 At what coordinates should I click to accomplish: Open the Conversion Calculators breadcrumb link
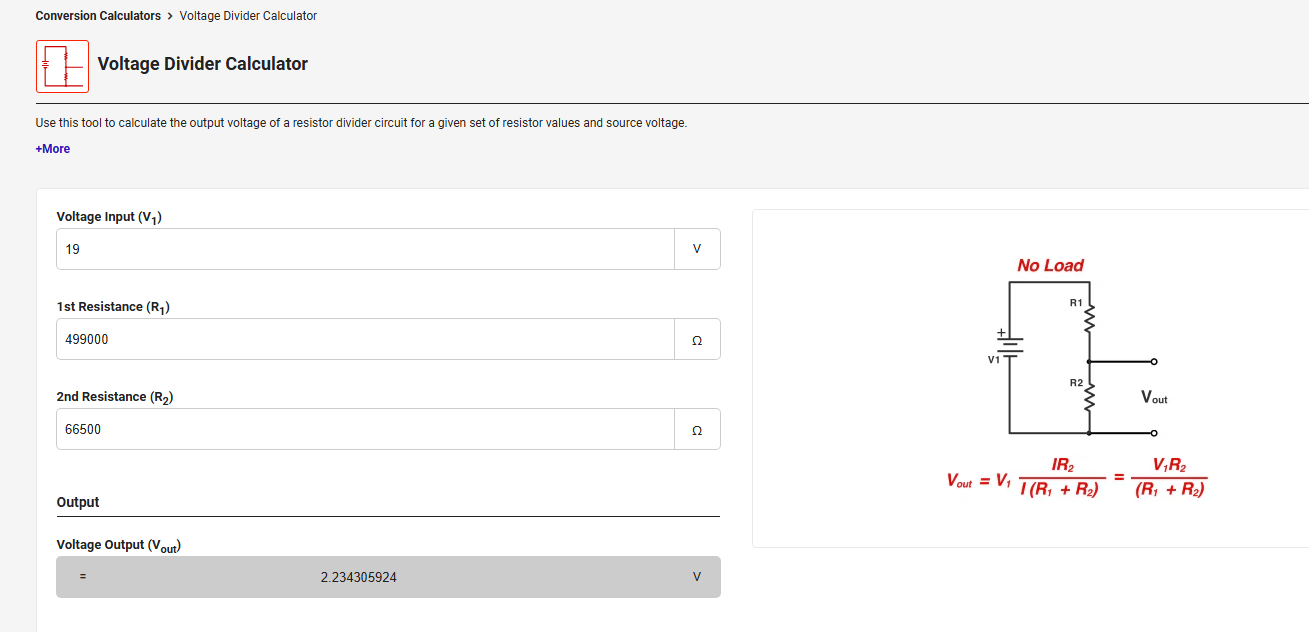98,16
